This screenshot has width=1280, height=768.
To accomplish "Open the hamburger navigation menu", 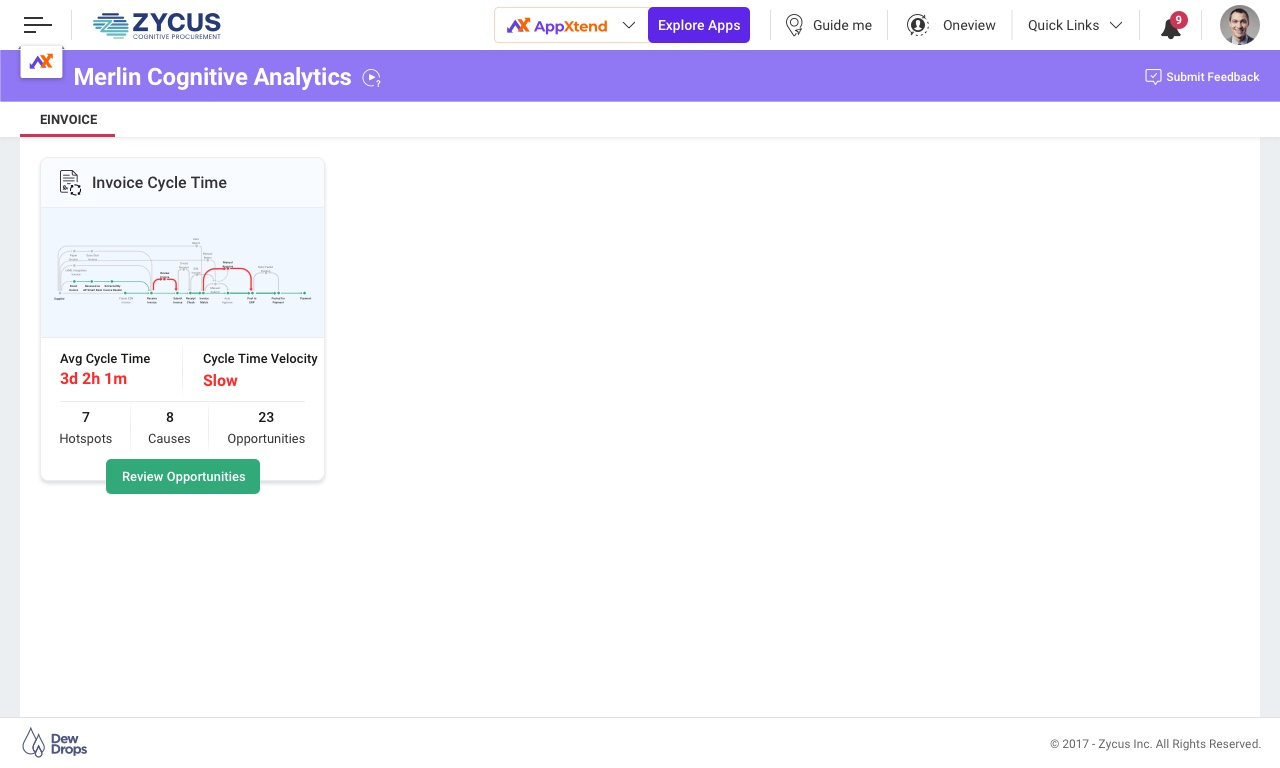I will (x=38, y=25).
